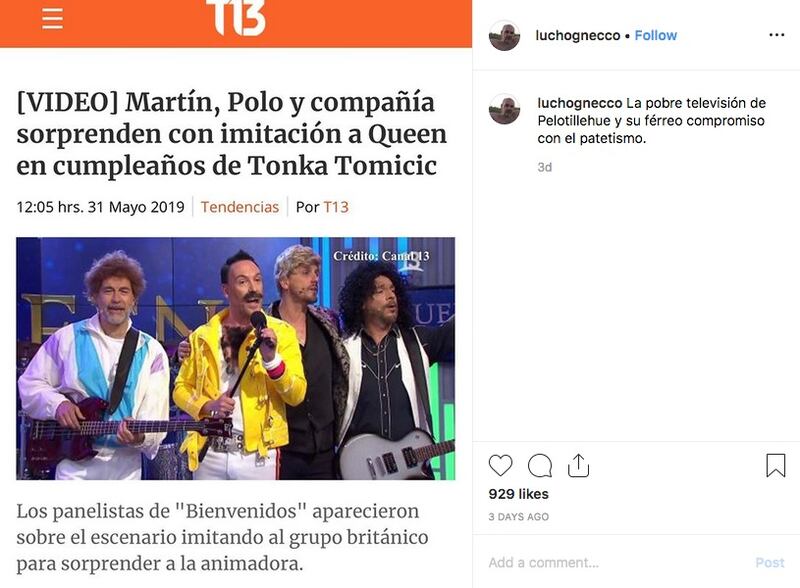Click luchognecco avatar beside the caption
Image resolution: width=800 pixels, height=588 pixels.
coord(504,109)
